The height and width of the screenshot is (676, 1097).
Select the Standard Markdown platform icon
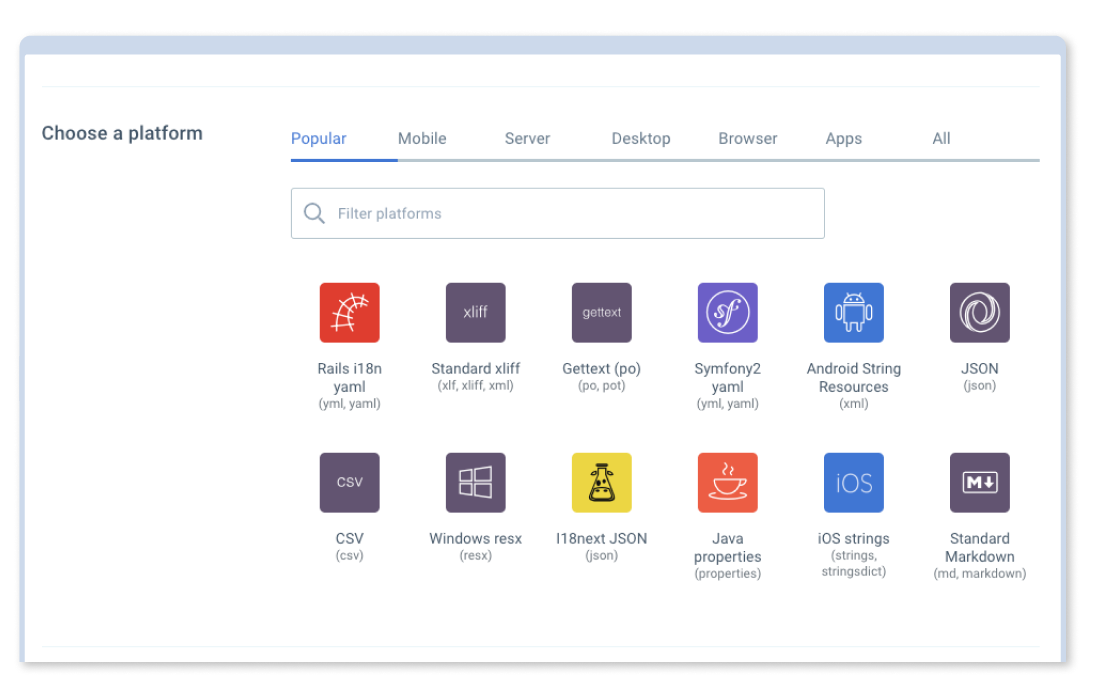[979, 483]
